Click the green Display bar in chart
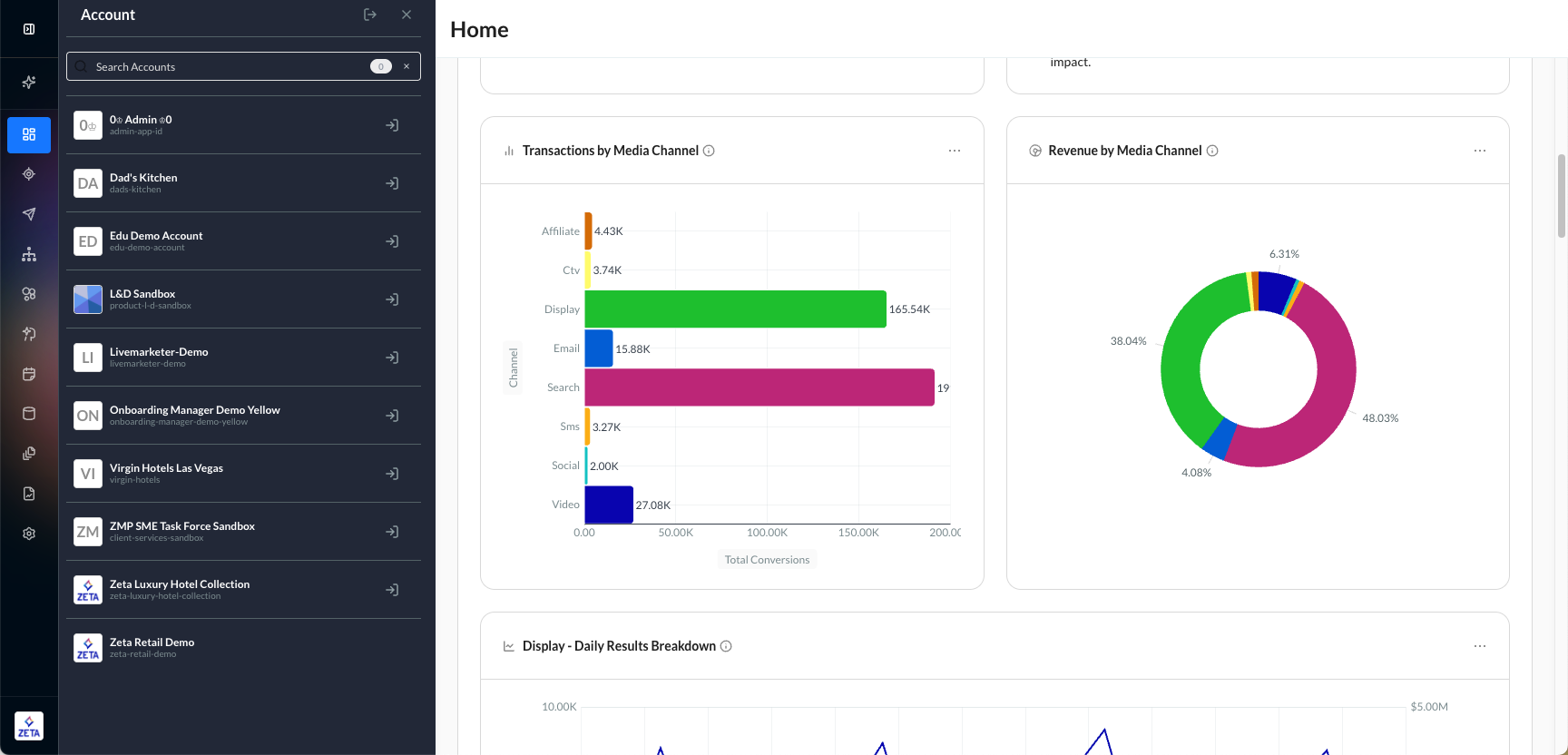Image resolution: width=1568 pixels, height=755 pixels. (x=735, y=309)
